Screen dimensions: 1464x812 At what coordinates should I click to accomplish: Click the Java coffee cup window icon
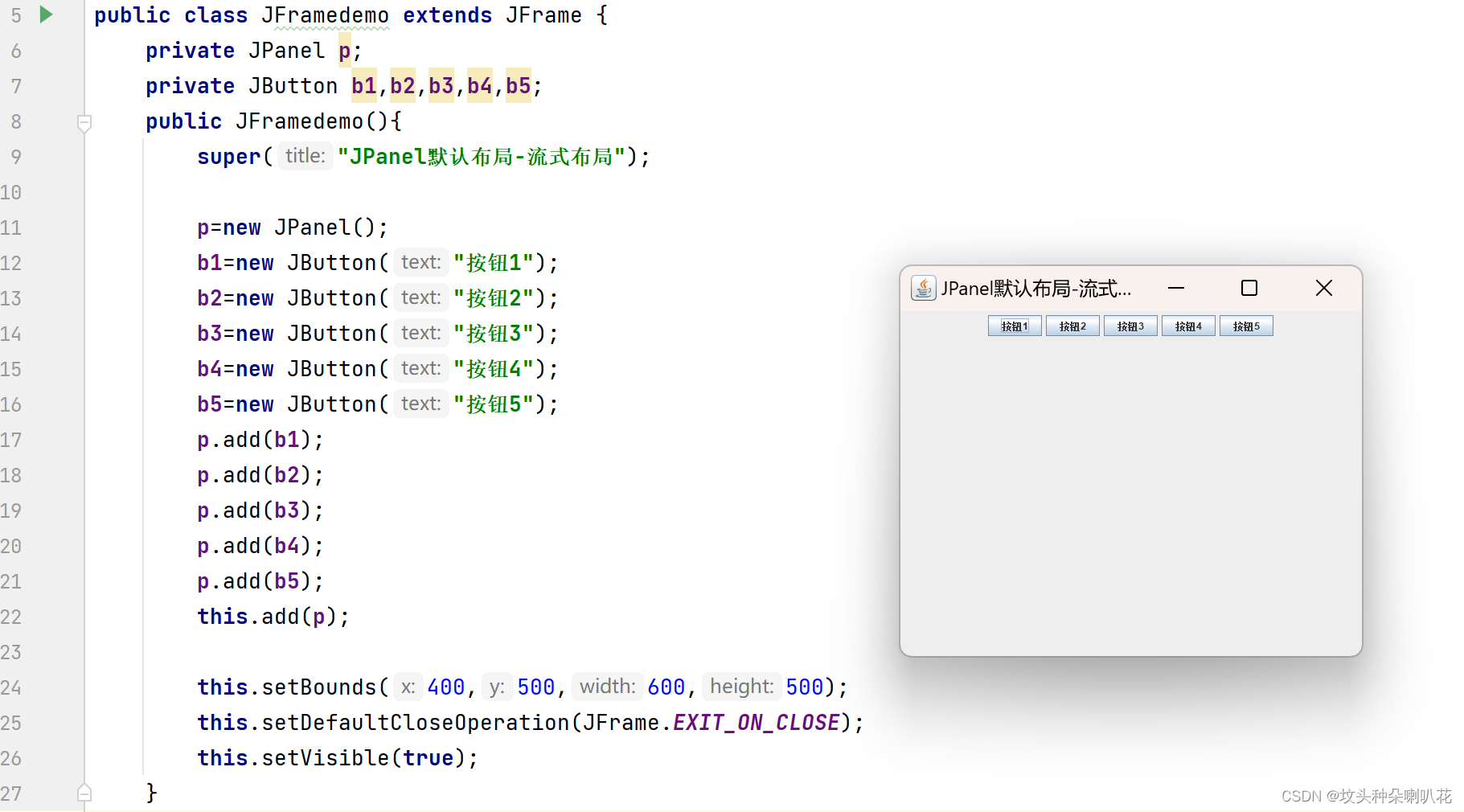924,288
